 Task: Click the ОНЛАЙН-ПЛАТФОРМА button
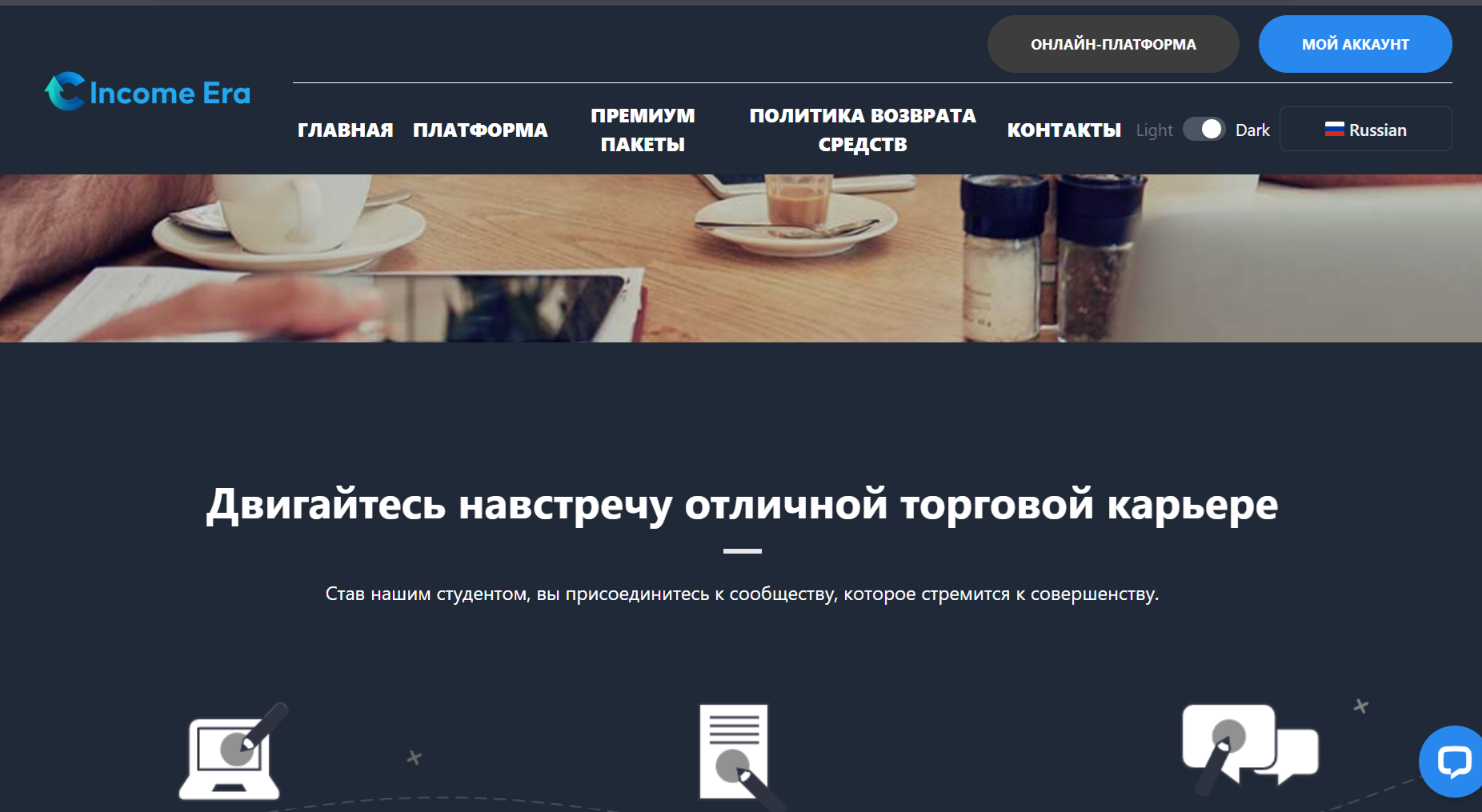tap(1113, 44)
